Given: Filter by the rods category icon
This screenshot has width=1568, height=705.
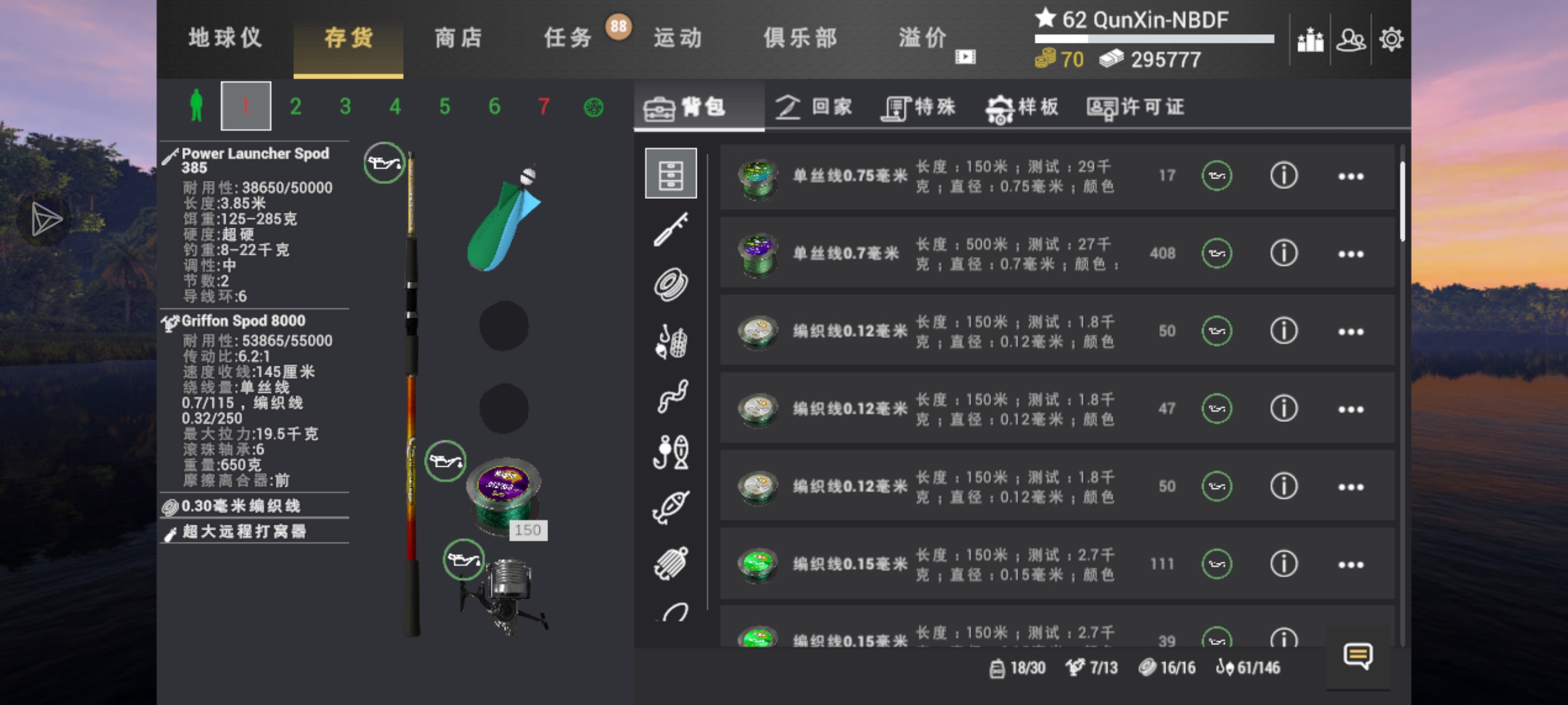Looking at the screenshot, I should 671,229.
